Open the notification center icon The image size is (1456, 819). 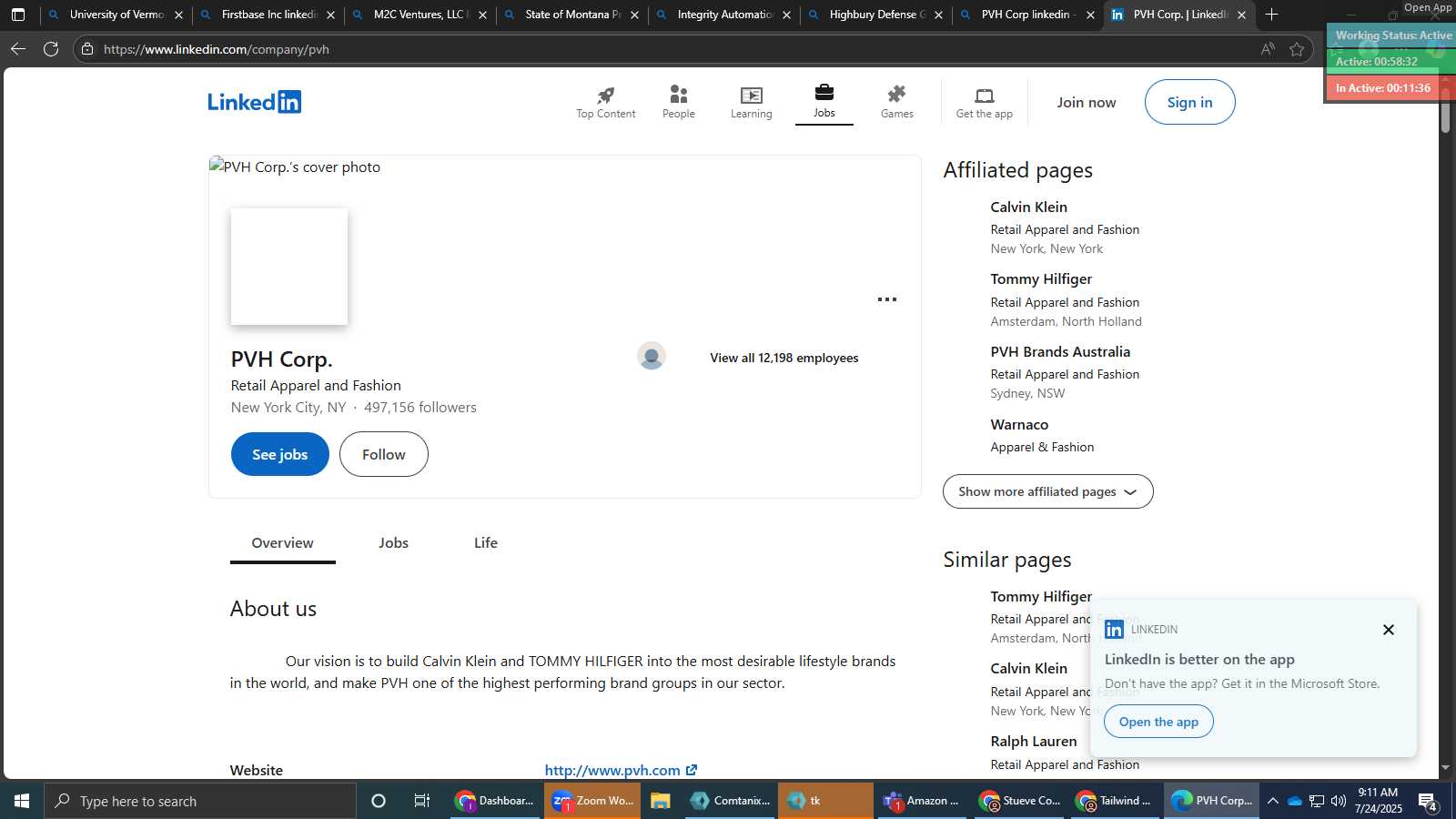(x=1428, y=801)
